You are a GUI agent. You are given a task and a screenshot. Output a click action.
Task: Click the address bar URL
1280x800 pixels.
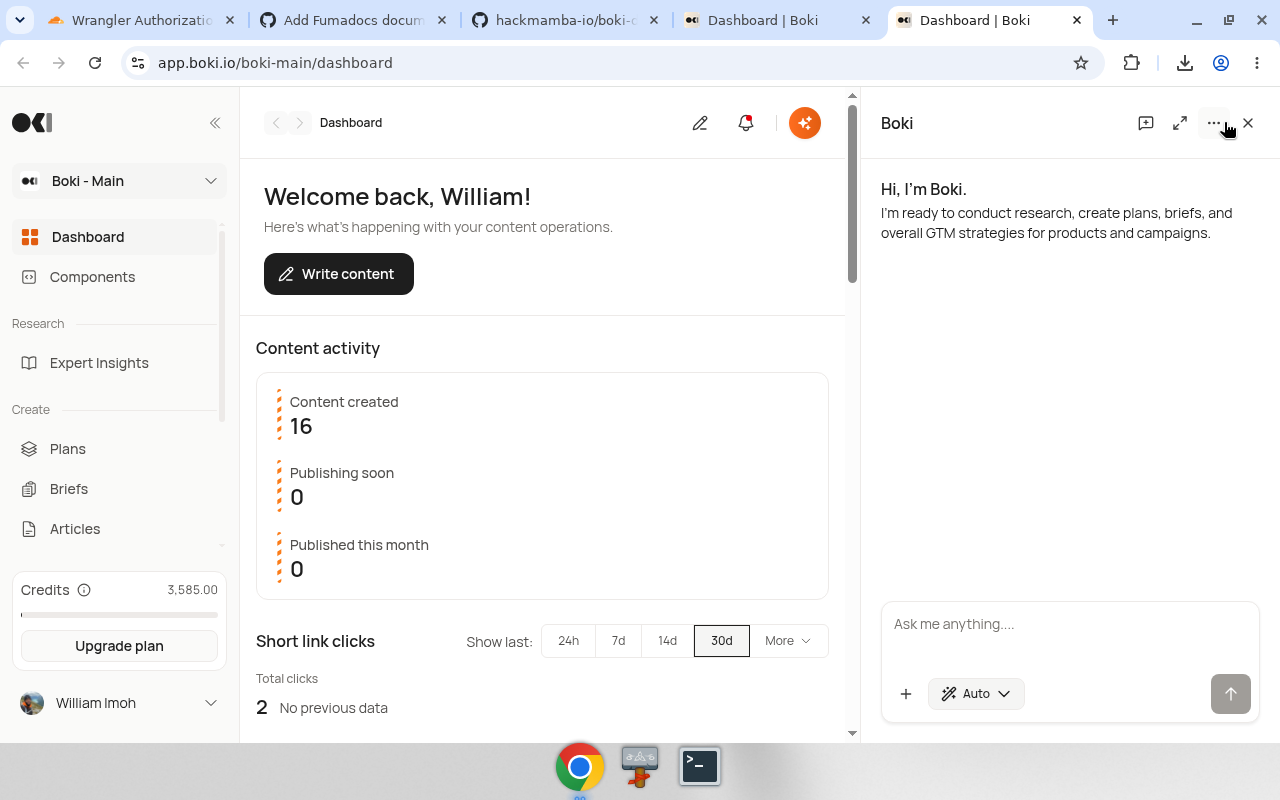pos(275,63)
